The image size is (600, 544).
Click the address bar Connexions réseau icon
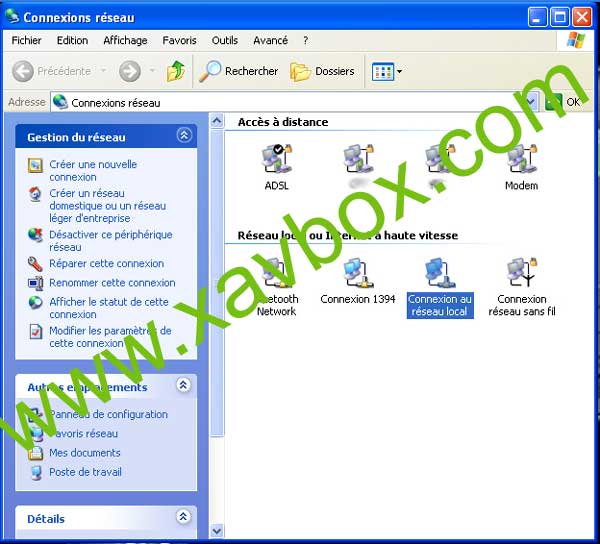(x=60, y=102)
